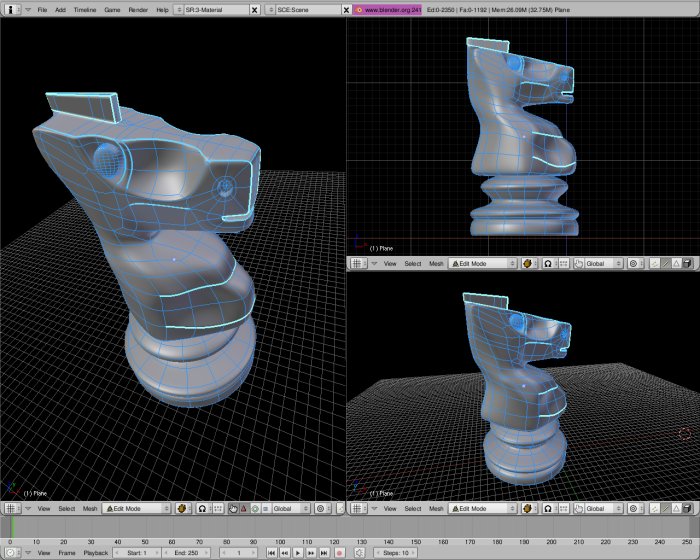Open the Edit Mode dropdown in the bottom-right viewport
The width and height of the screenshot is (700, 560).
coord(483,508)
